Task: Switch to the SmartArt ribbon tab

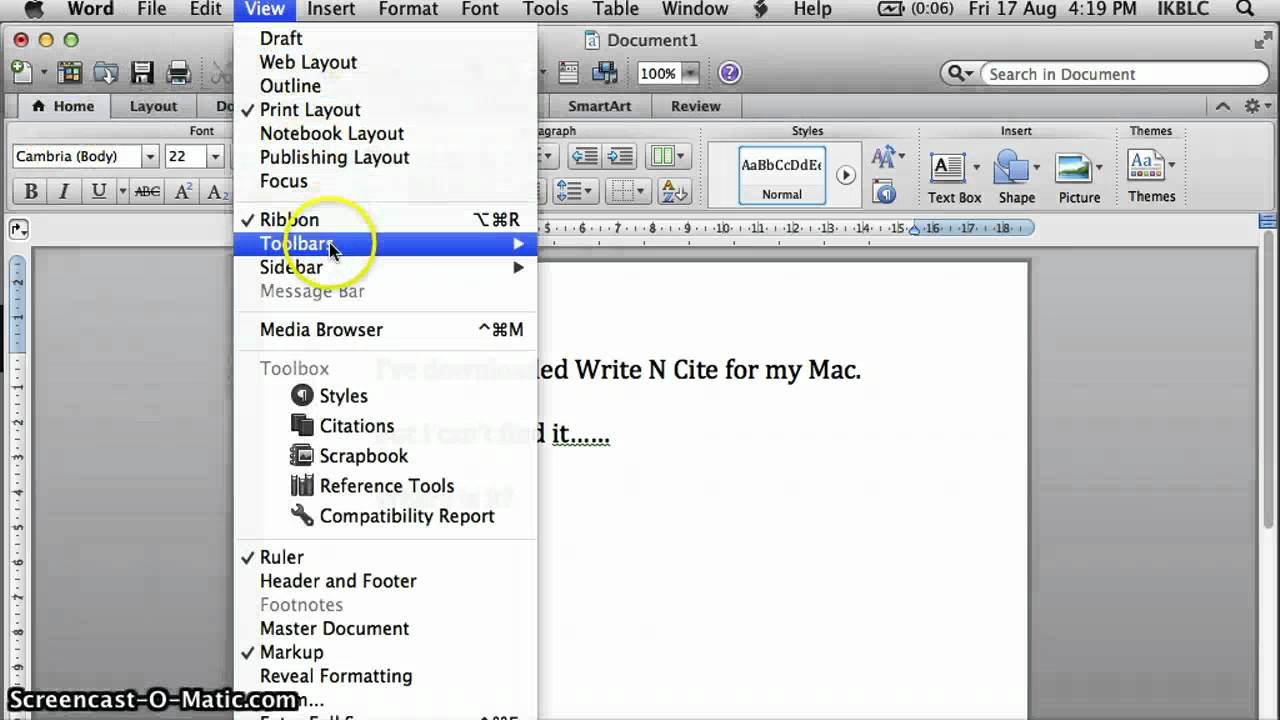Action: 600,106
